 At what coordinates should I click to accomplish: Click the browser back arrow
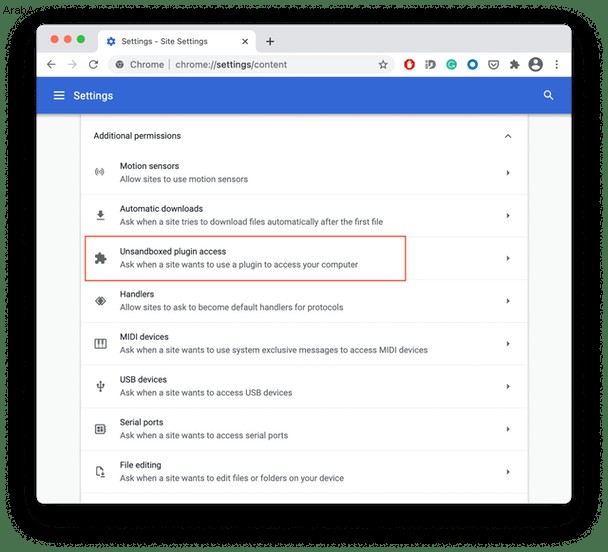point(51,64)
